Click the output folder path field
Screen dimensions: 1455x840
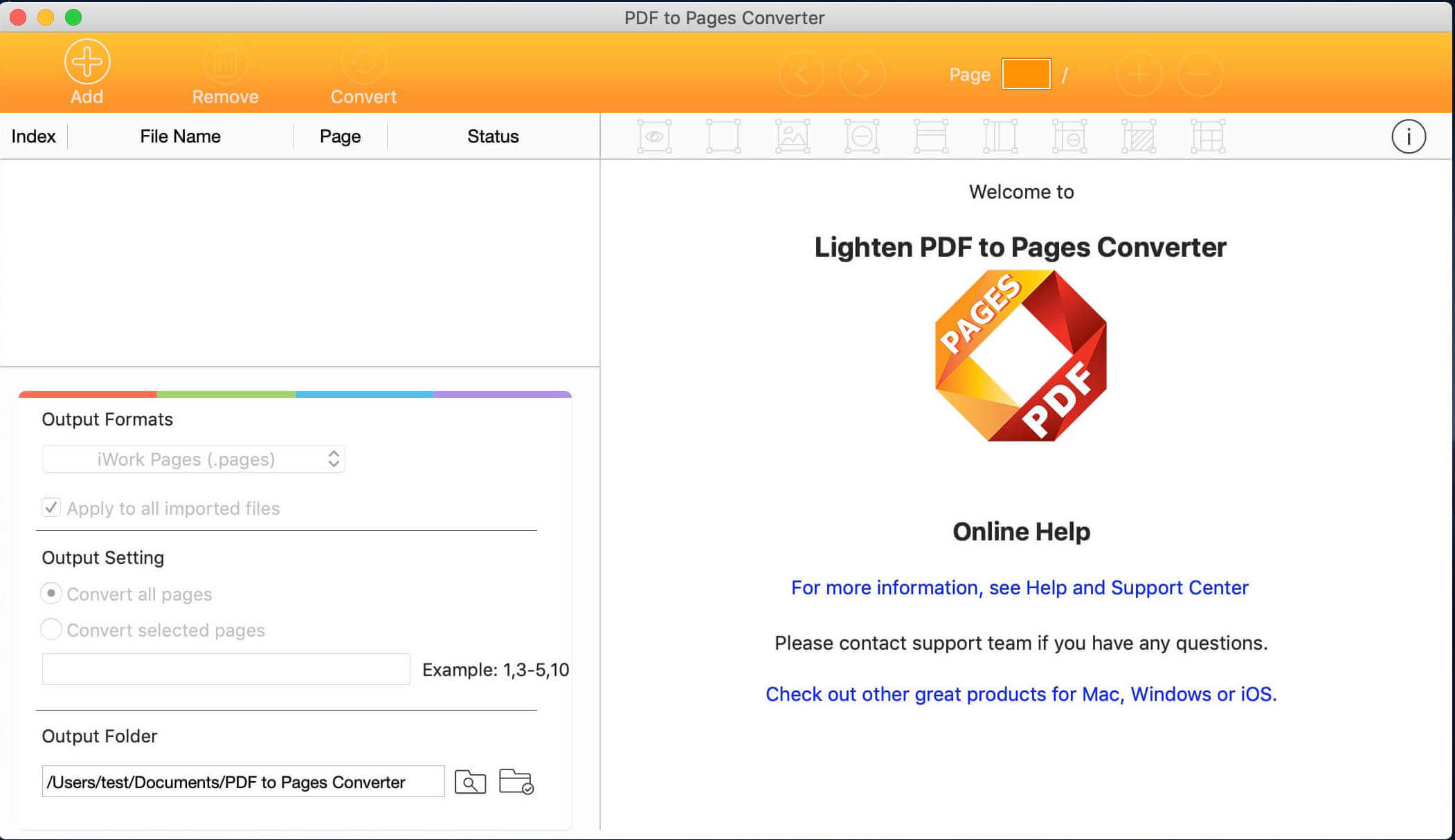243,781
